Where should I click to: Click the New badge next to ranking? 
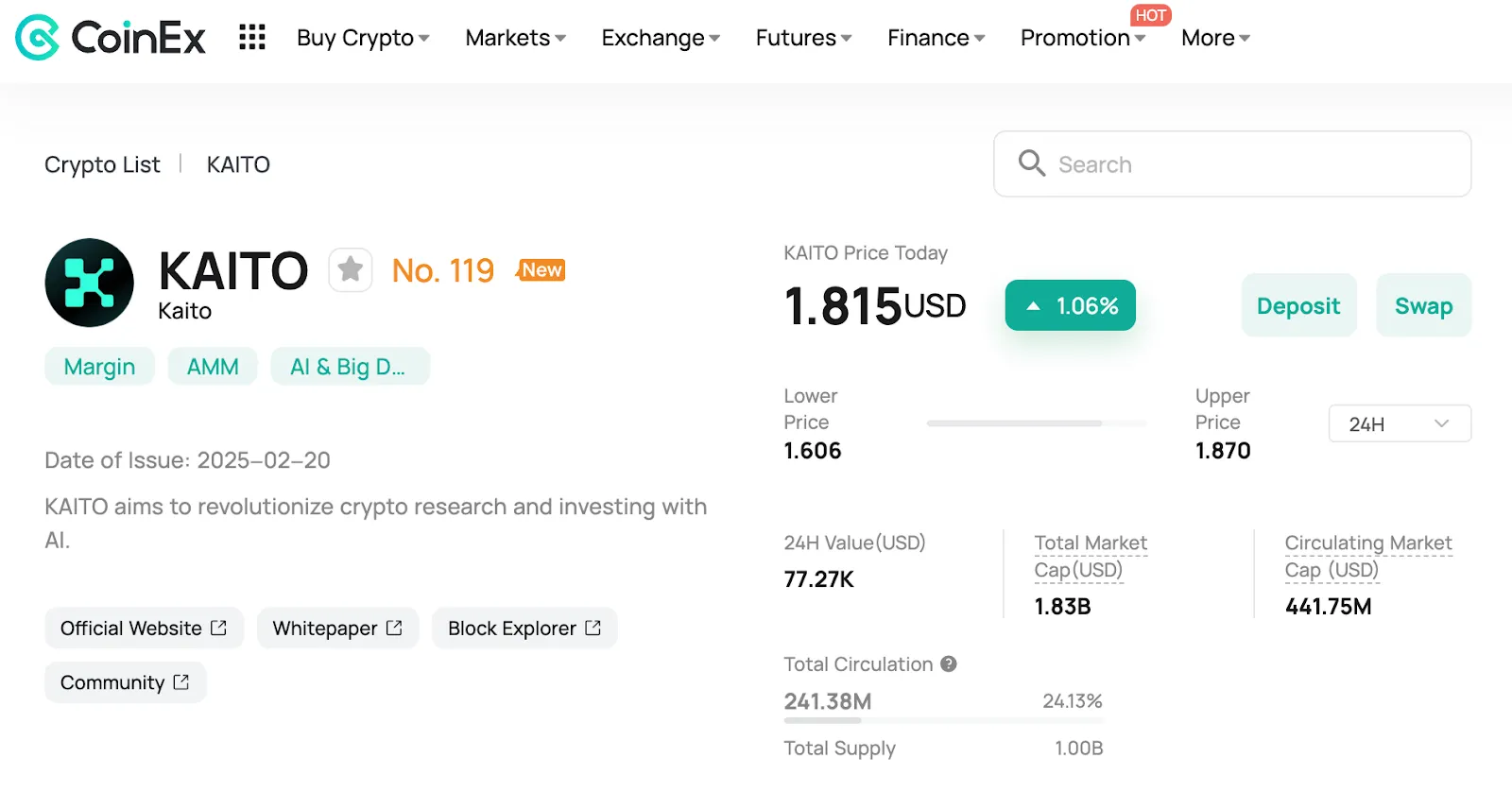click(x=541, y=270)
